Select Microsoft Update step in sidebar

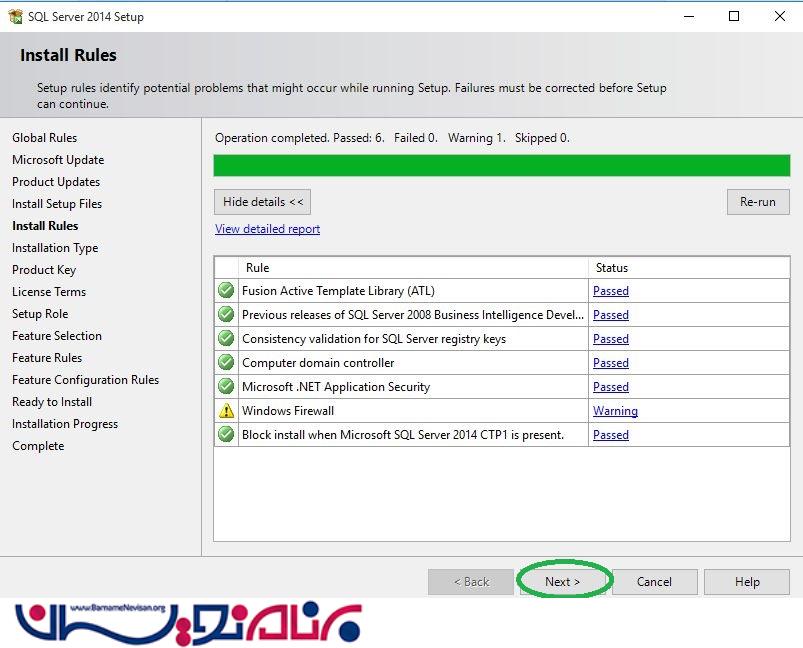click(58, 160)
